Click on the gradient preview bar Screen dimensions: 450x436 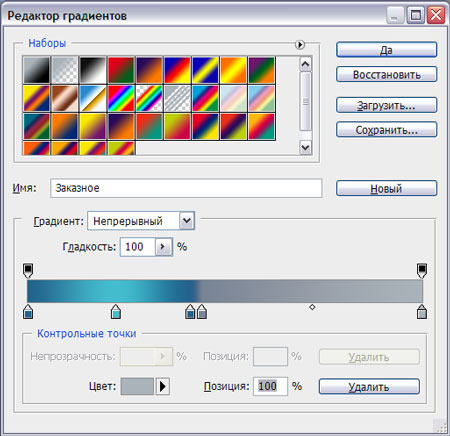tap(225, 291)
